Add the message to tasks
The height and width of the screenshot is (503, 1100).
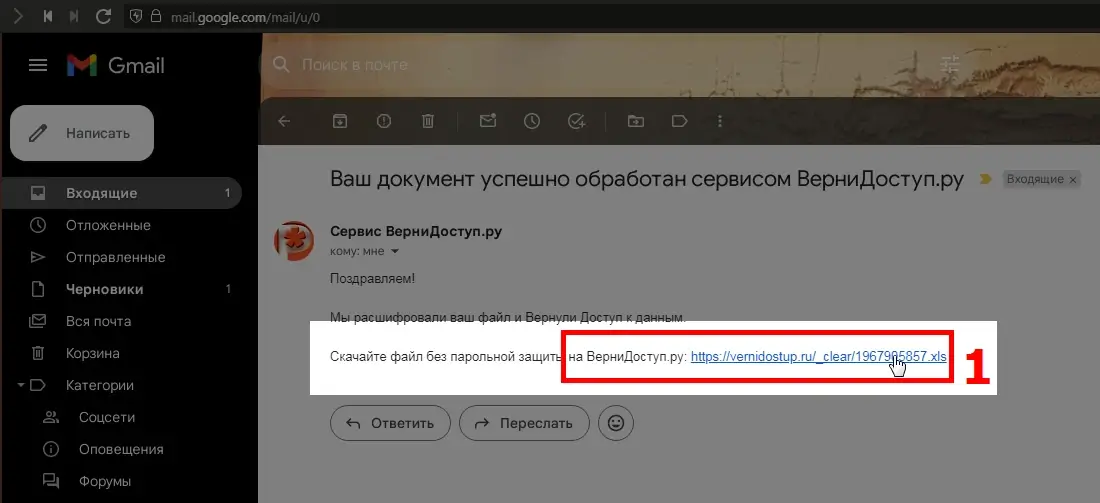point(577,121)
